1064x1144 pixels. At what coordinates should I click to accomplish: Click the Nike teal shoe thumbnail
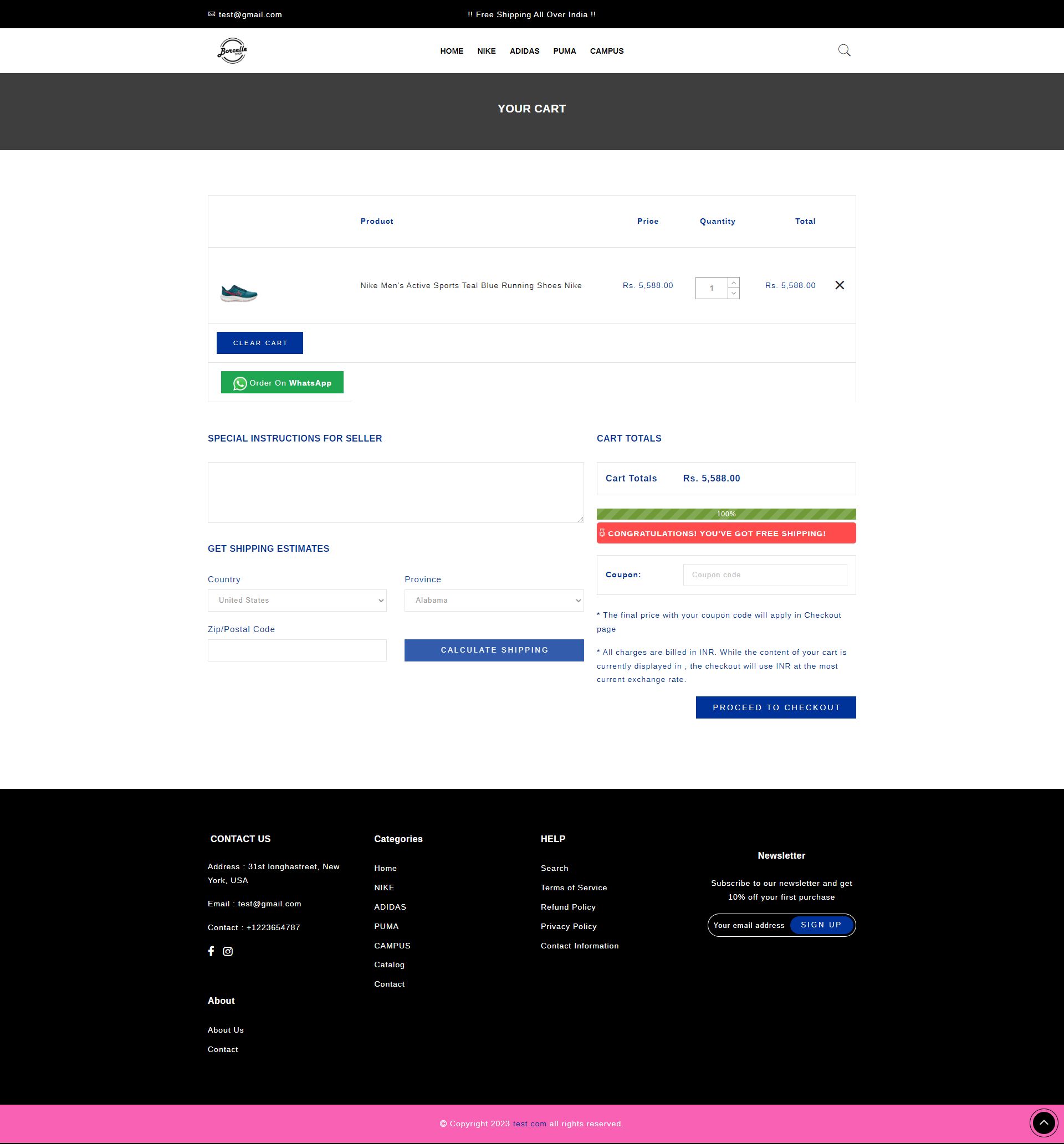click(239, 293)
